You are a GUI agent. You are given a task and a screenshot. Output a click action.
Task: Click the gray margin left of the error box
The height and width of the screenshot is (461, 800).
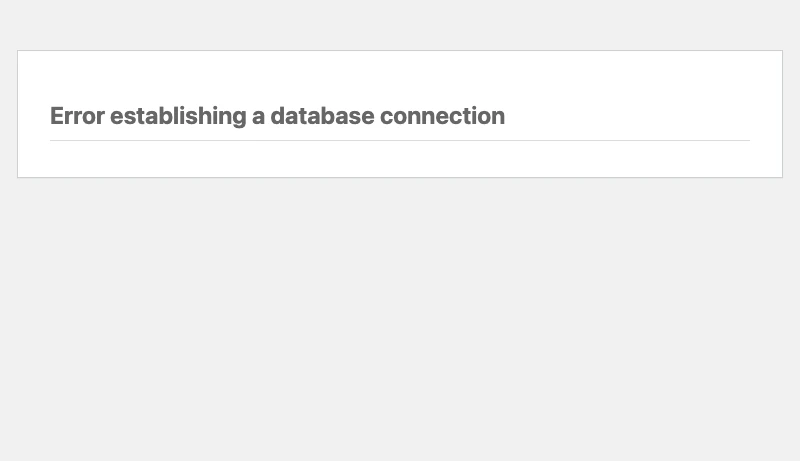[x=8, y=114]
